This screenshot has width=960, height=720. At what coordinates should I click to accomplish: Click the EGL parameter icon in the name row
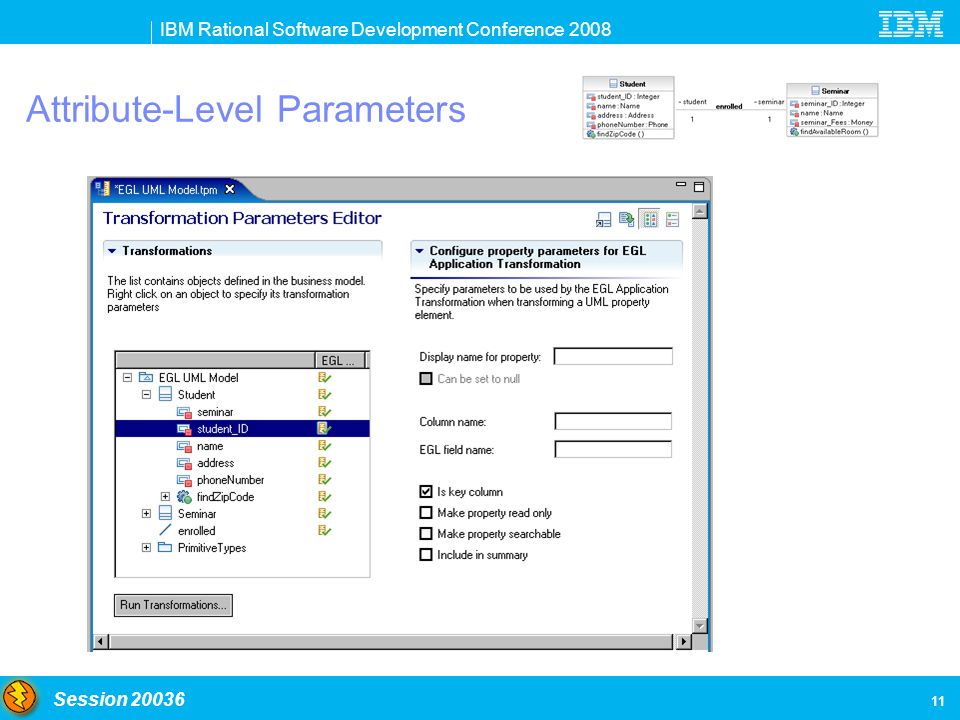click(324, 446)
